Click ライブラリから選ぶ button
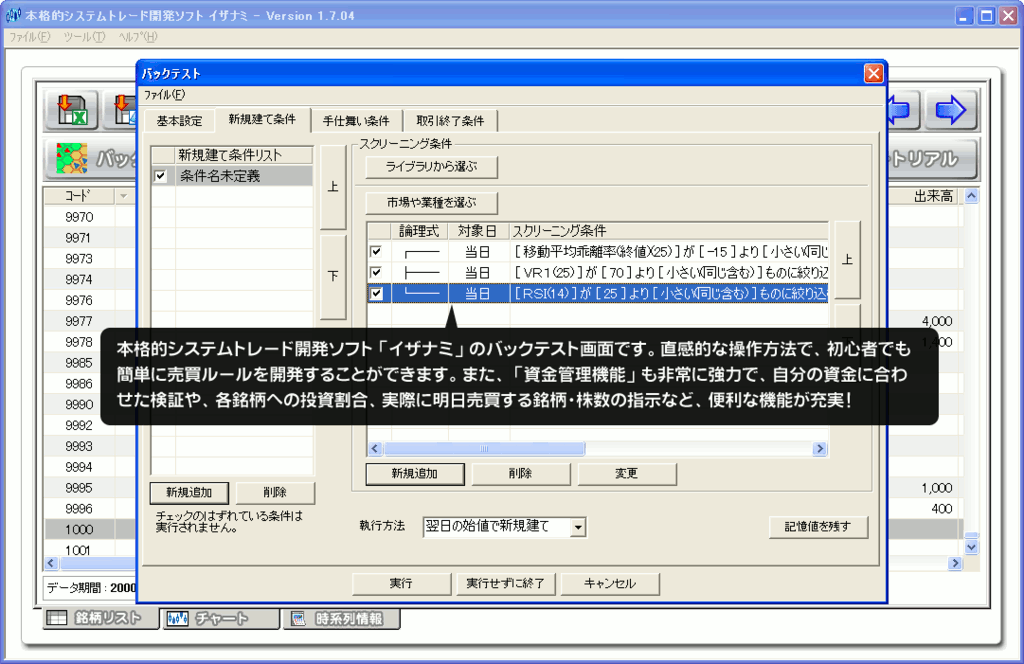Image resolution: width=1024 pixels, height=664 pixels. pyautogui.click(x=432, y=166)
